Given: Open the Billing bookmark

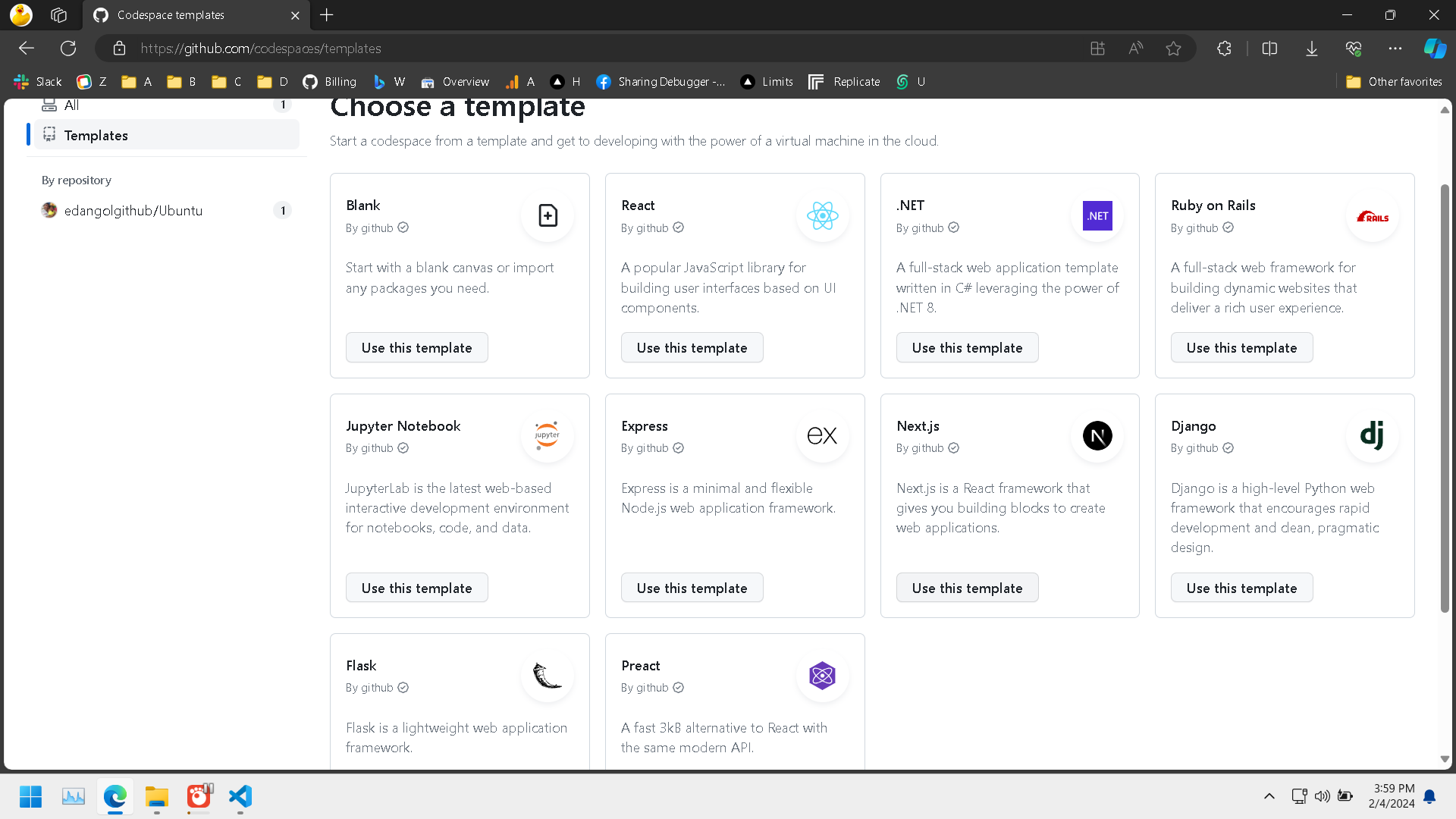Looking at the screenshot, I should (x=329, y=82).
